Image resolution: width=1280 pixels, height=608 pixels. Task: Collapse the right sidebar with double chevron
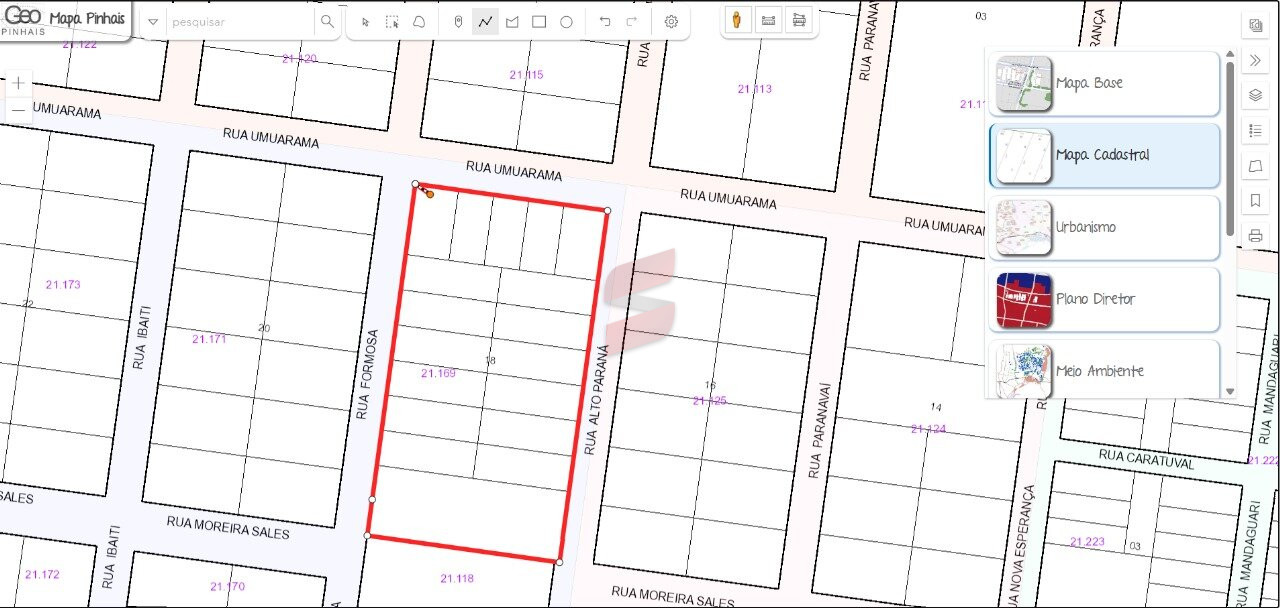coord(1256,60)
